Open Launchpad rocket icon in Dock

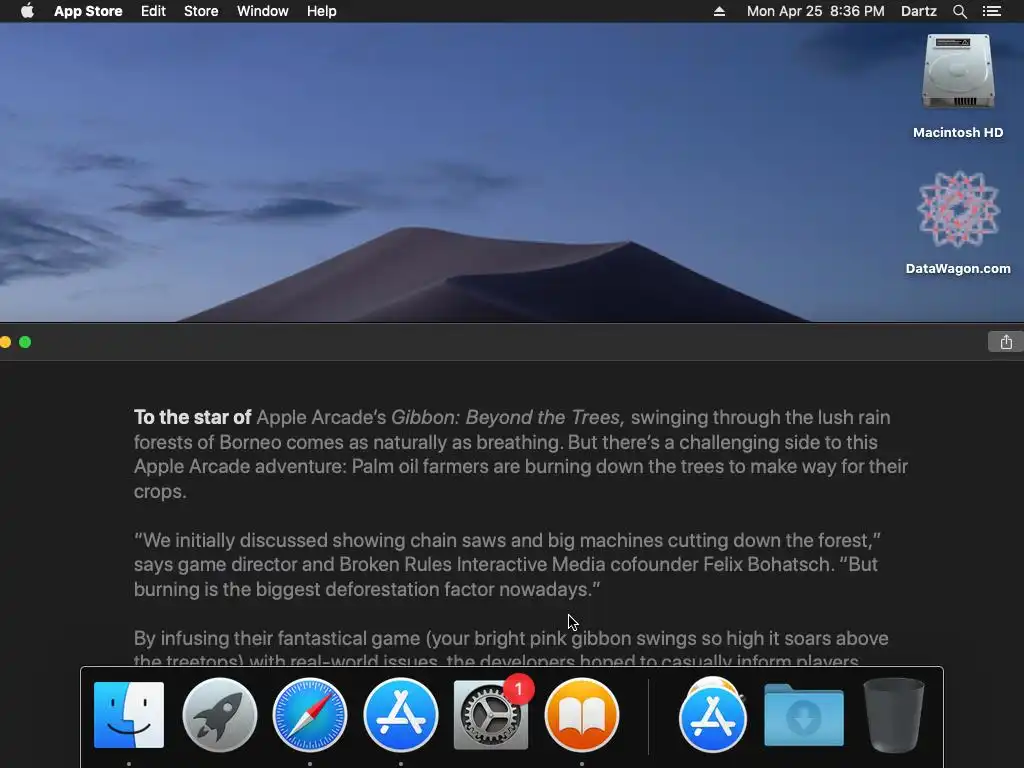[x=219, y=714]
